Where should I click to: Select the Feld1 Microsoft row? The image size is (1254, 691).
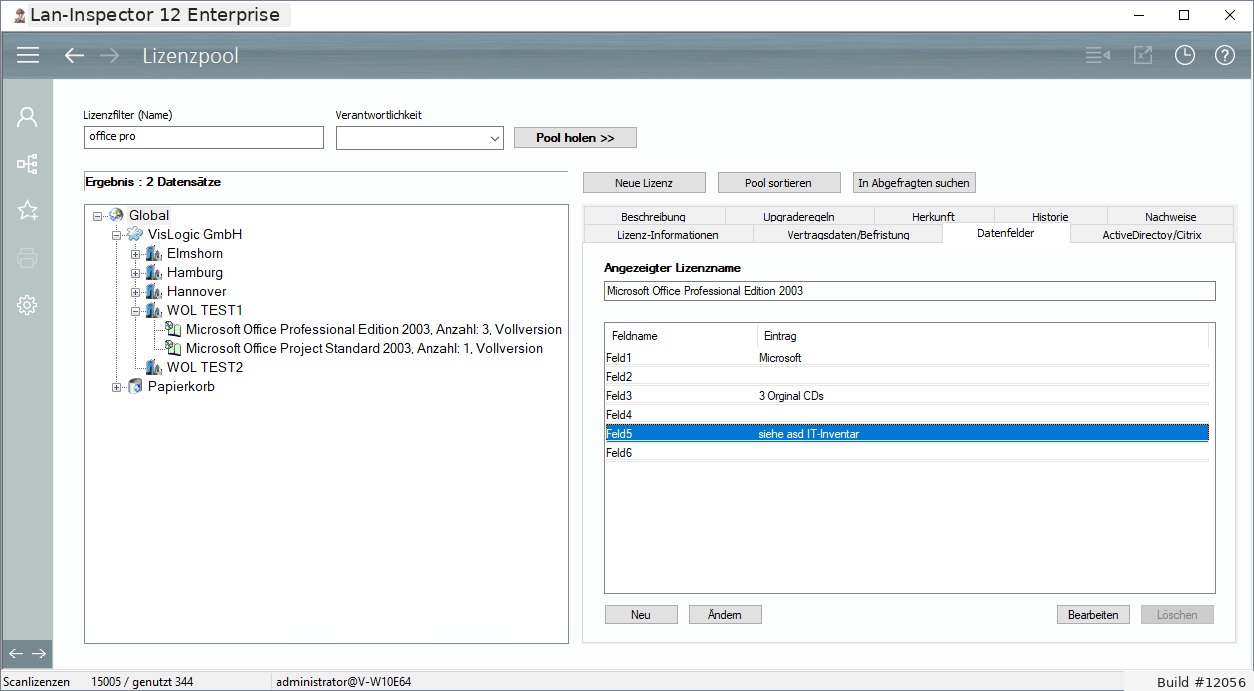click(x=907, y=357)
